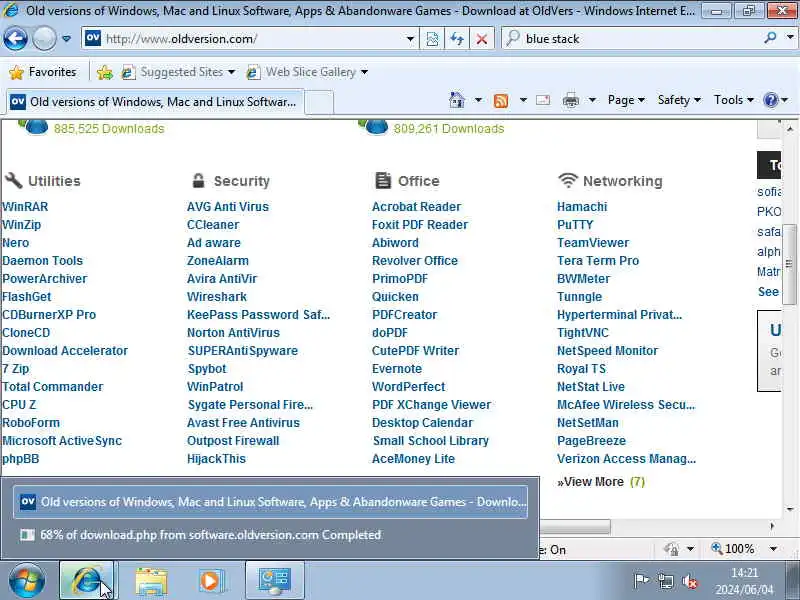Click the red Stop loading icon

[x=481, y=39]
